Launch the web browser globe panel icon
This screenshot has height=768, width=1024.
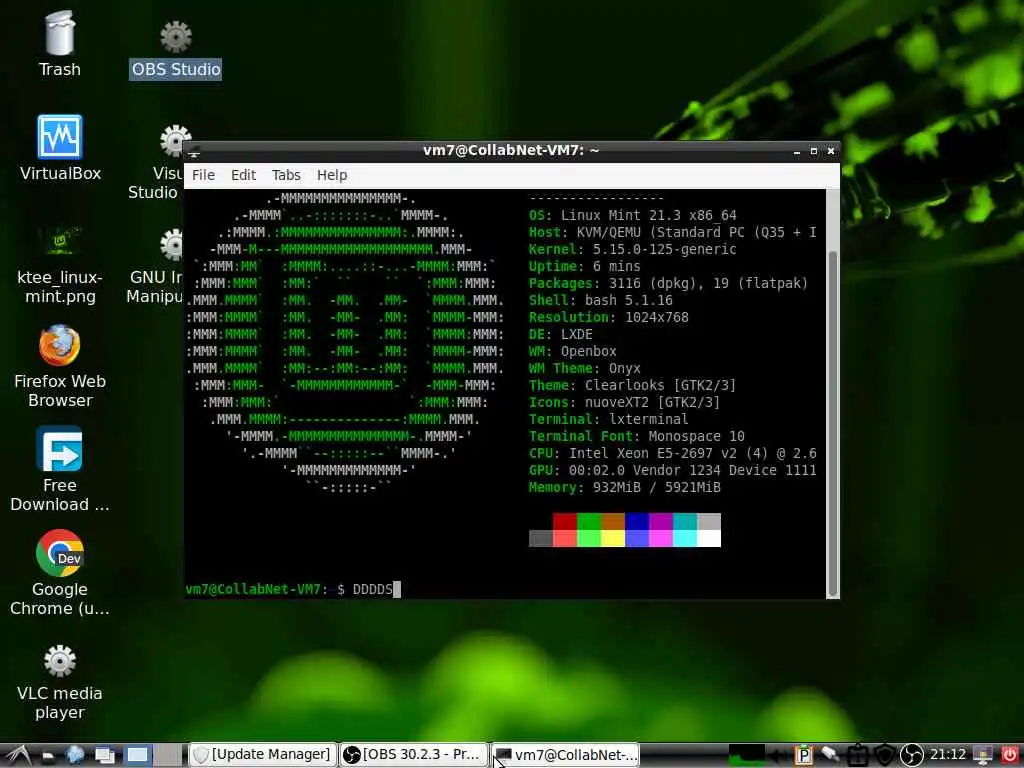(75, 755)
